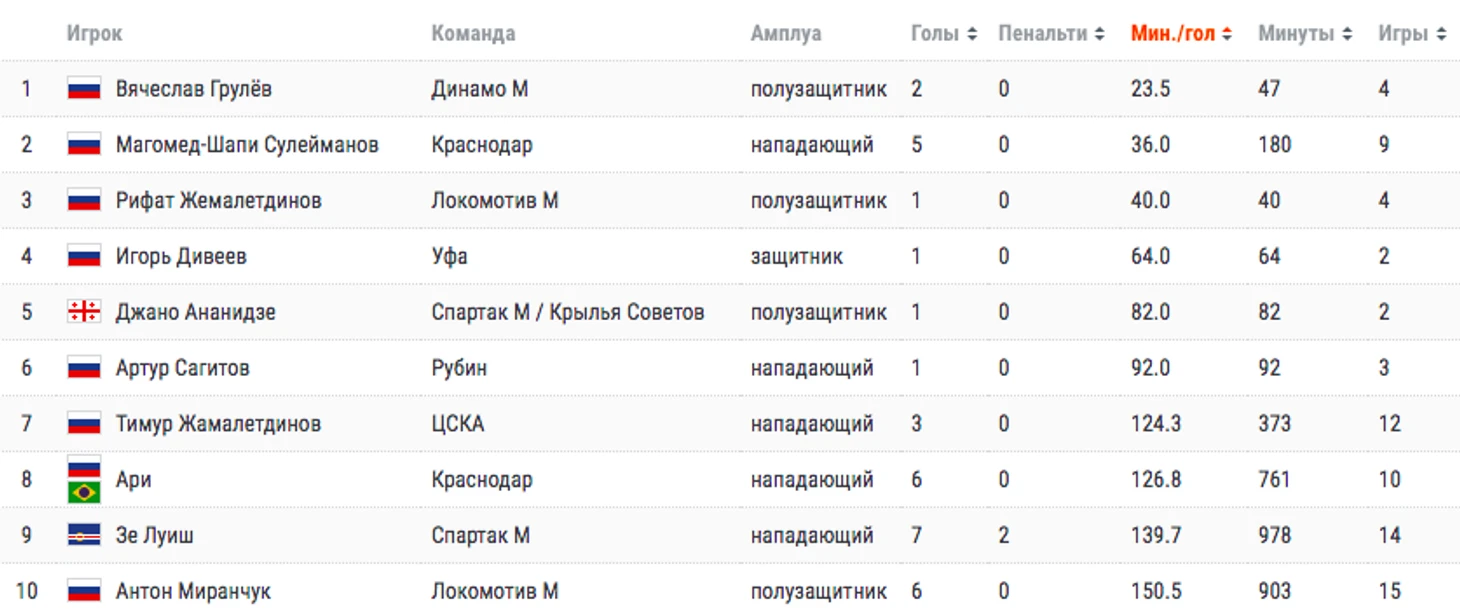Sort by Пенальти column header
The image size is (1460, 611).
[x=1050, y=33]
